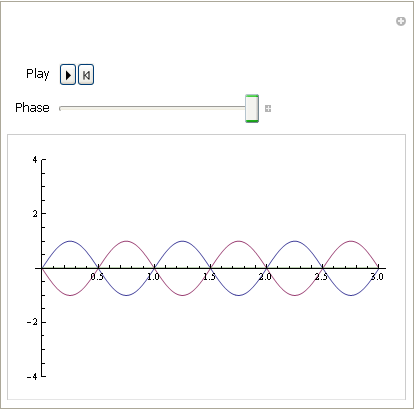Click the "Play" label text

pyautogui.click(x=38, y=74)
